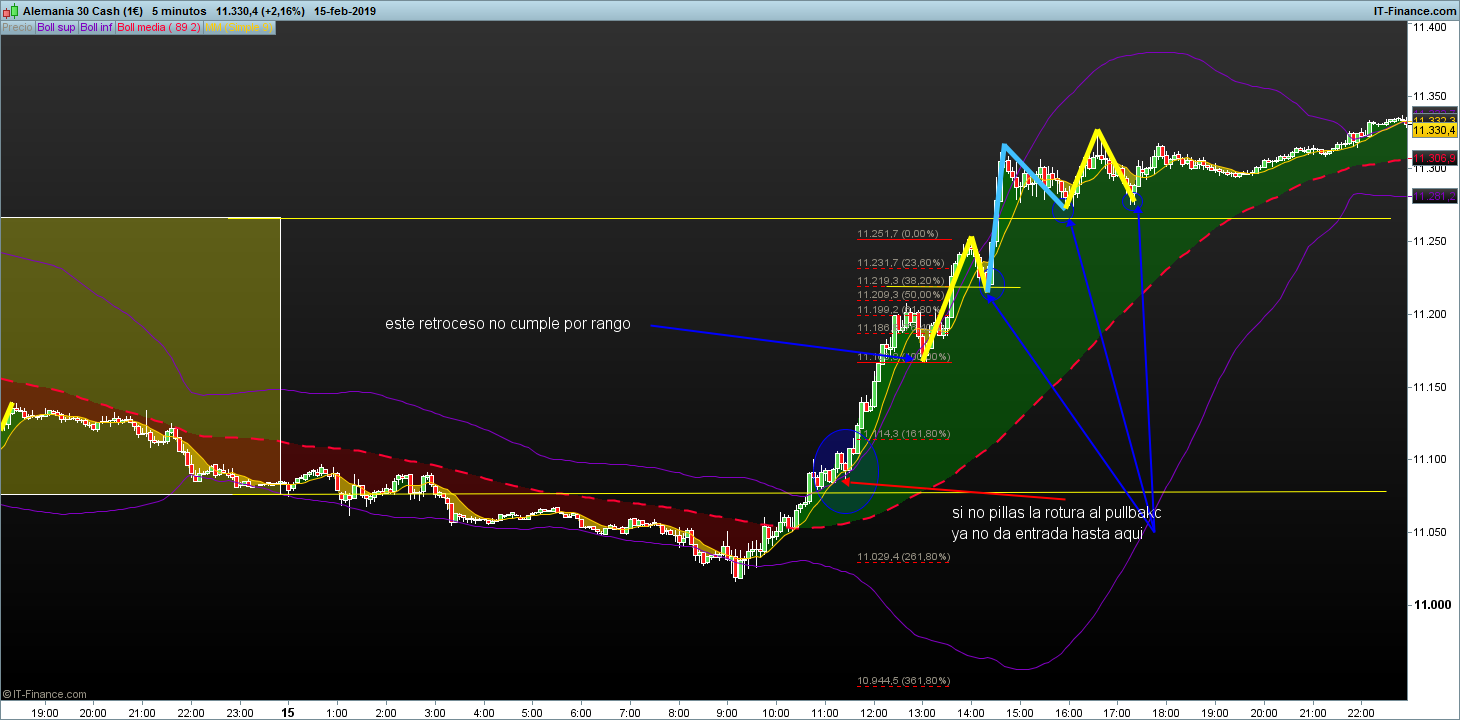Screen dimensions: 1460x720
Task: Click the 22:00 label at end of time axis
Action: click(x=1361, y=713)
